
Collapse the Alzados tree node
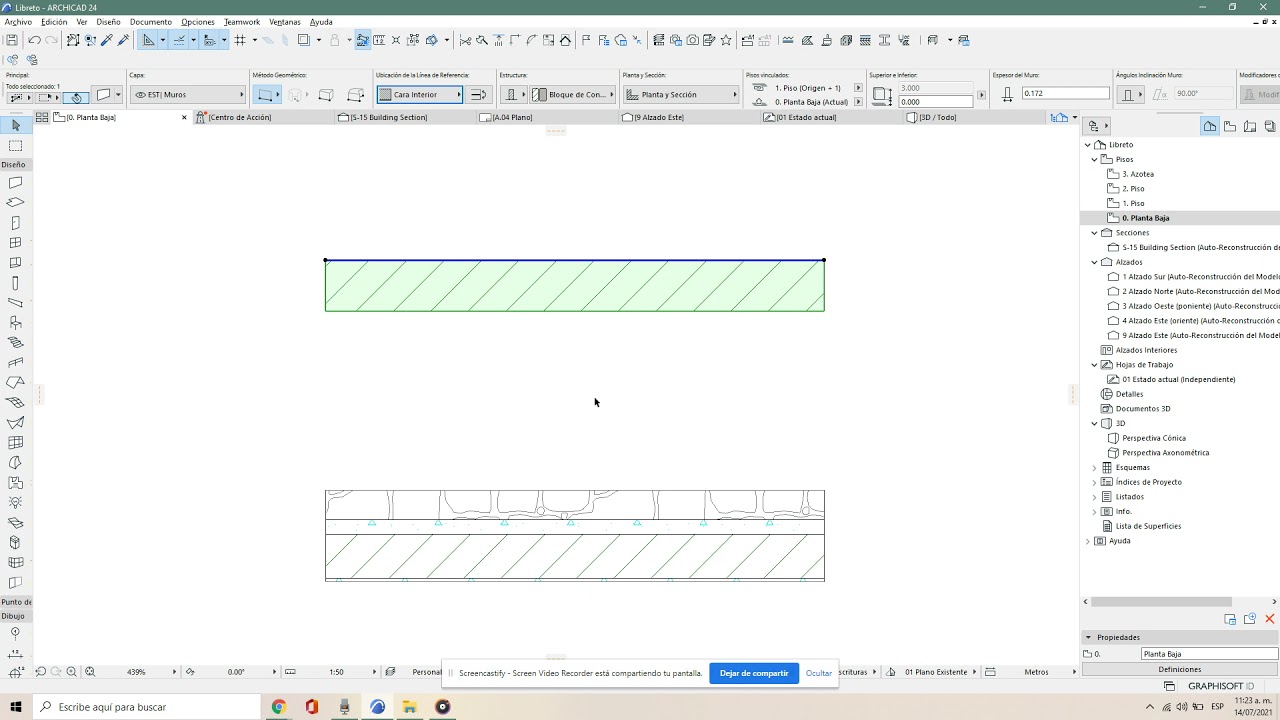(x=1095, y=262)
